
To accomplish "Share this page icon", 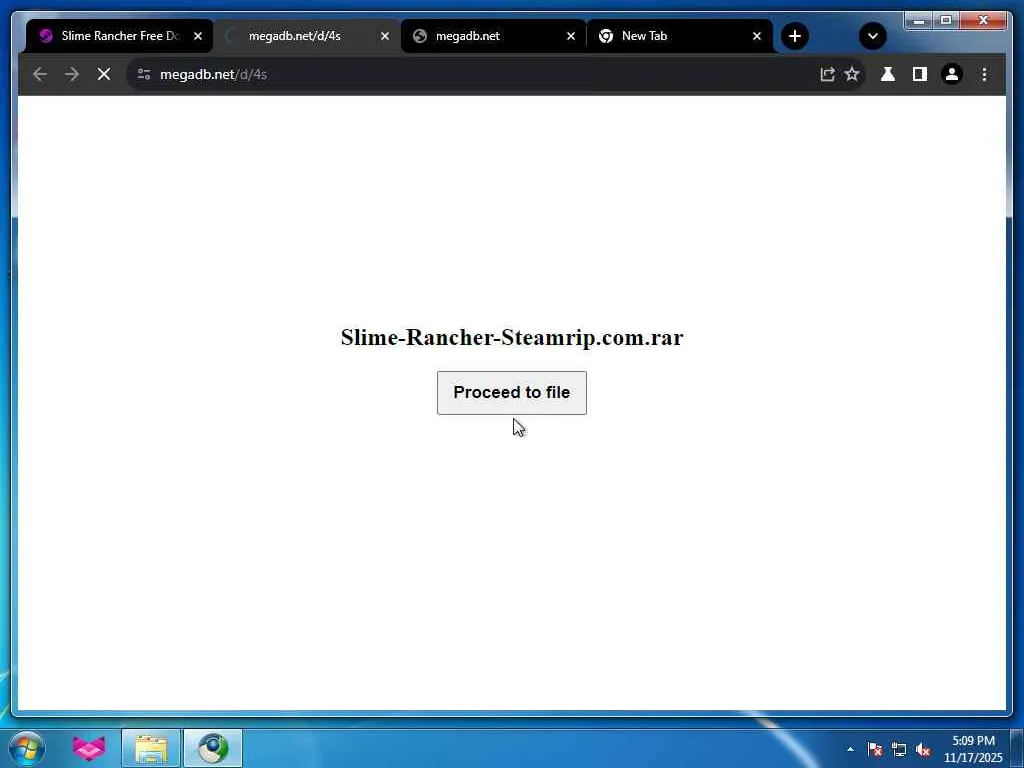I will 827,74.
